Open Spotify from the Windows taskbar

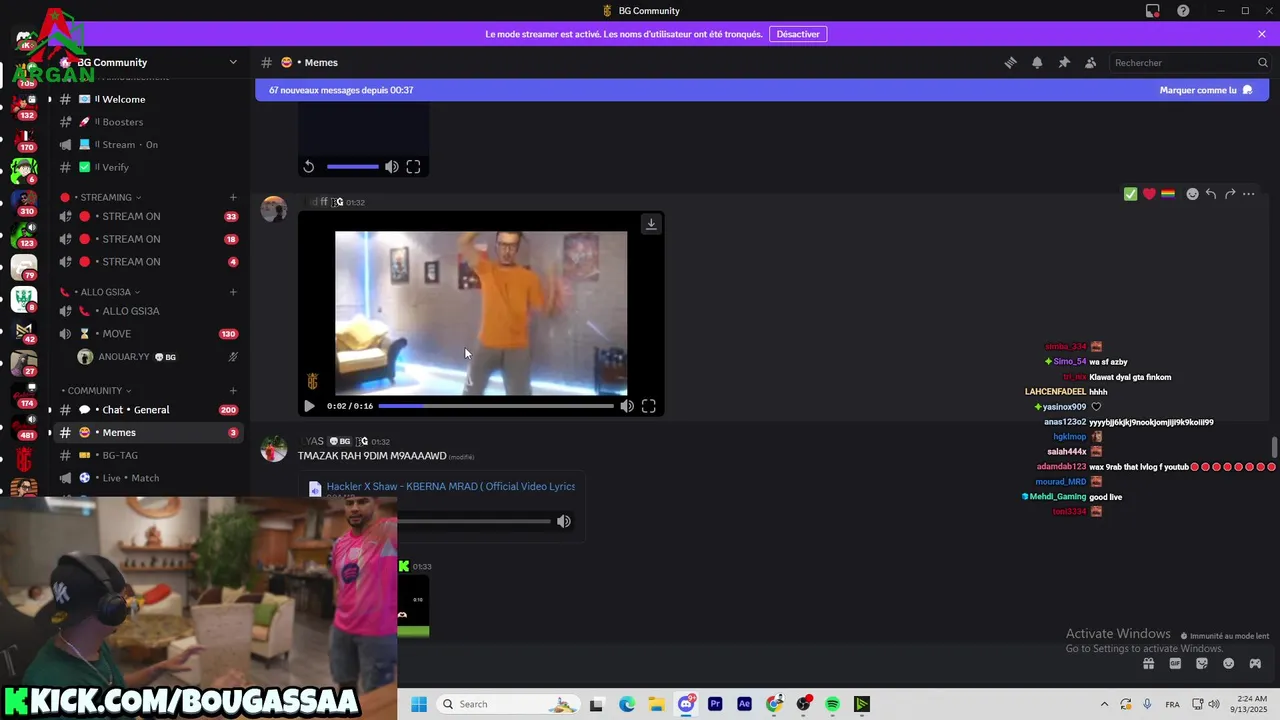(832, 704)
